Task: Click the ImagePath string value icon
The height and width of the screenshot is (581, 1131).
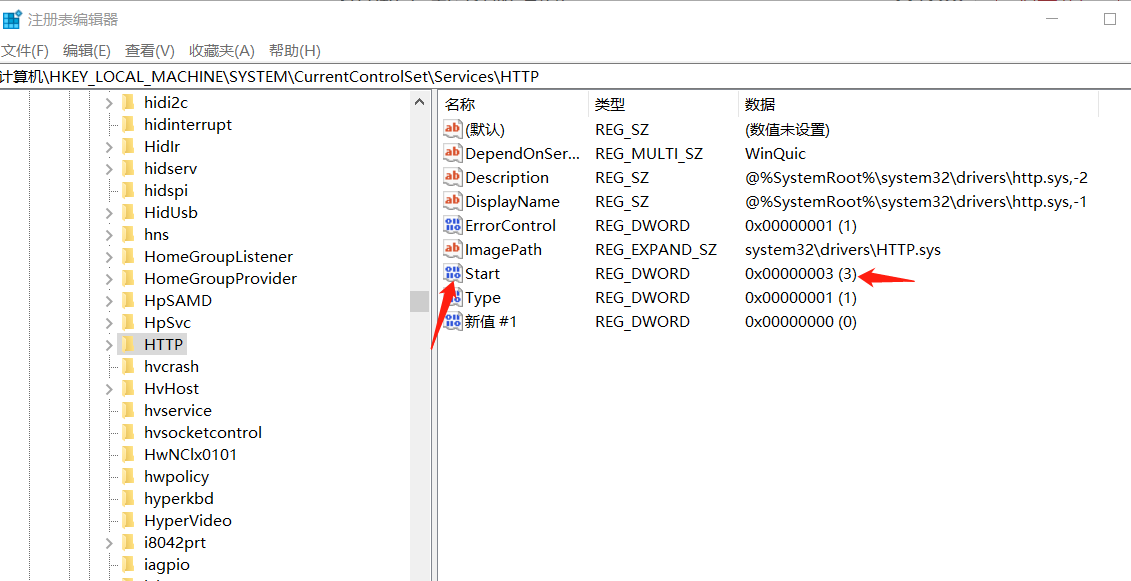Action: coord(452,250)
